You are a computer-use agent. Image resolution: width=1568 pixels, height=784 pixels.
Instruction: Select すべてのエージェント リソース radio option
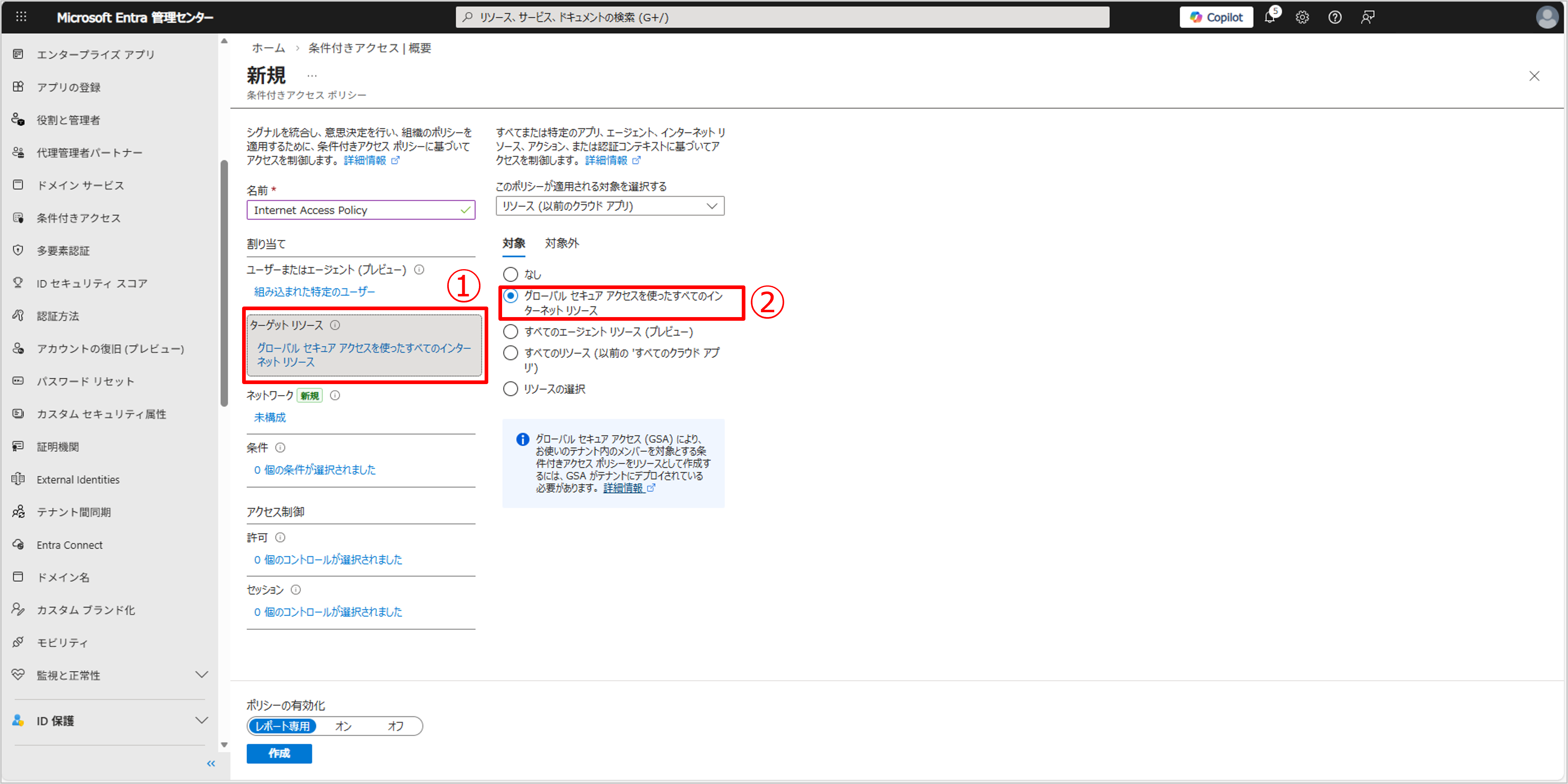point(511,331)
